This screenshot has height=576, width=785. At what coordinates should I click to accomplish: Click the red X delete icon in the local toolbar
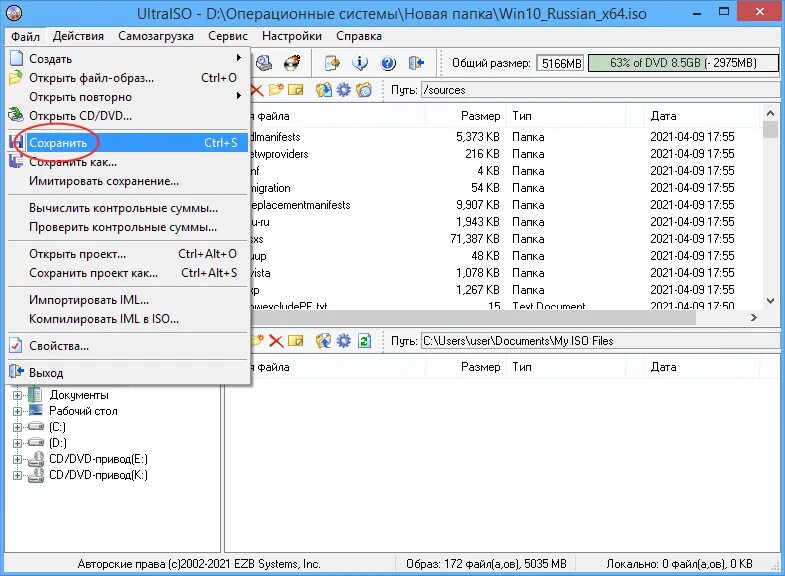pos(276,341)
